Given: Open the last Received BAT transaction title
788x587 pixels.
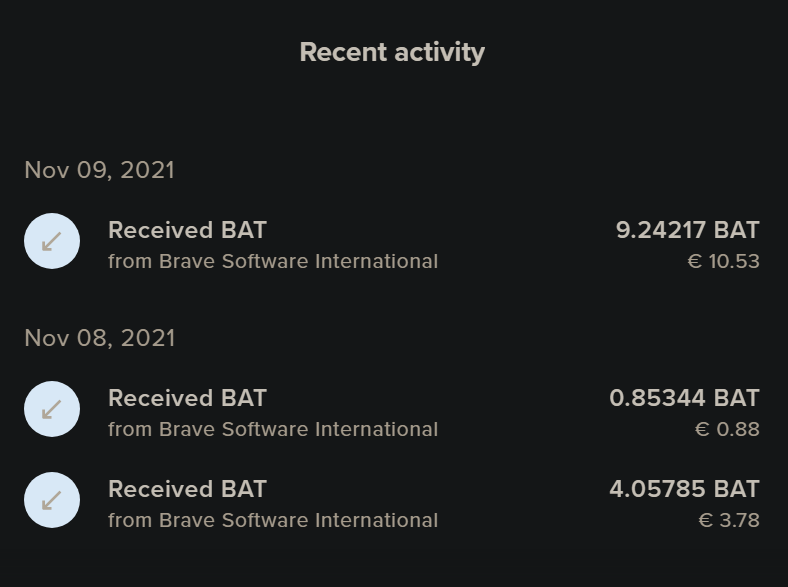Looking at the screenshot, I should coord(187,489).
